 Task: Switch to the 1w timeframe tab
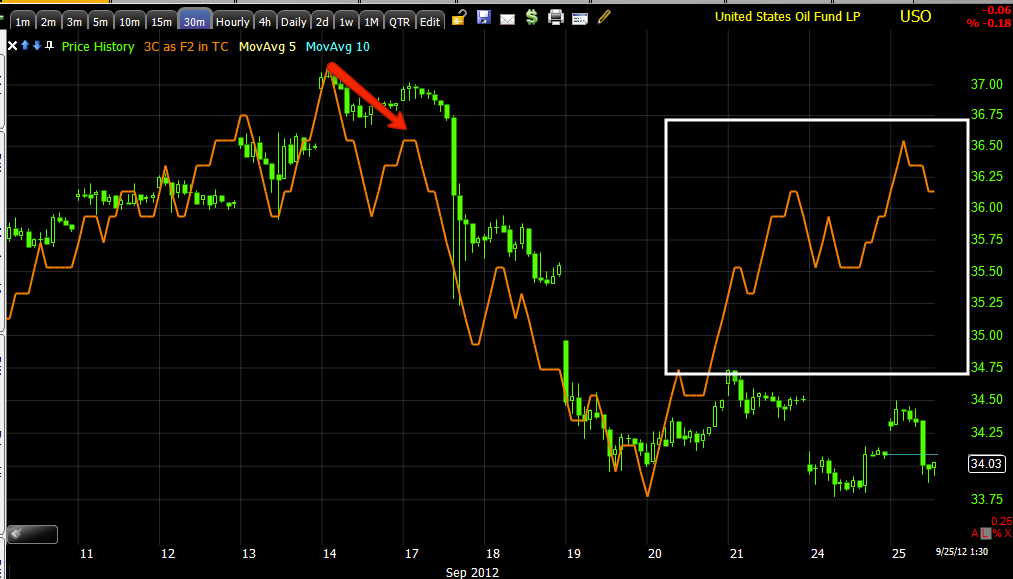(346, 21)
